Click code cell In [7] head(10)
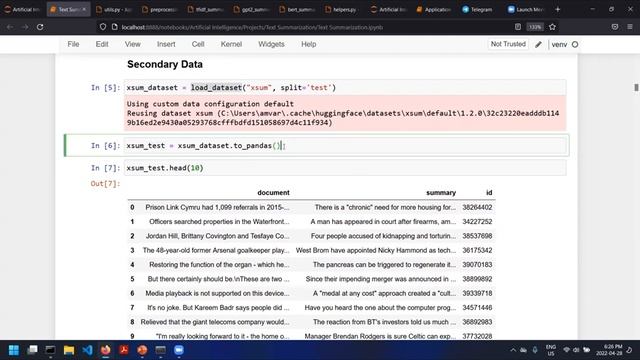Image resolution: width=640 pixels, height=360 pixels. coord(345,168)
